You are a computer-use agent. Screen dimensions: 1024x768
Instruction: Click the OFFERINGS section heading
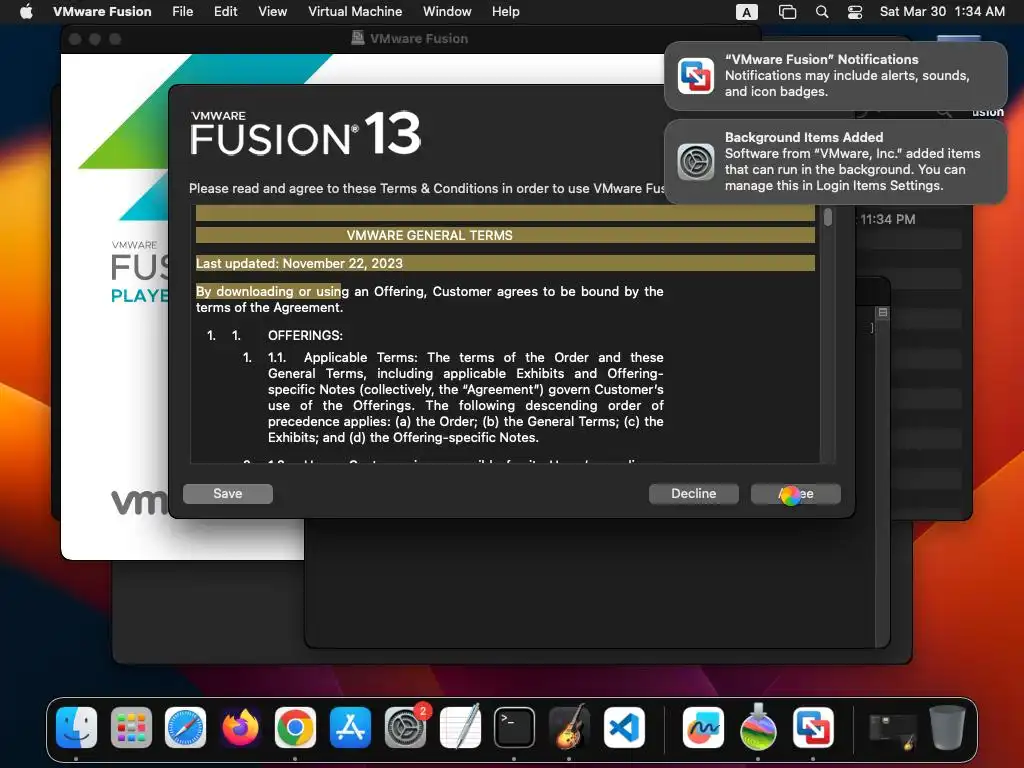(x=305, y=336)
